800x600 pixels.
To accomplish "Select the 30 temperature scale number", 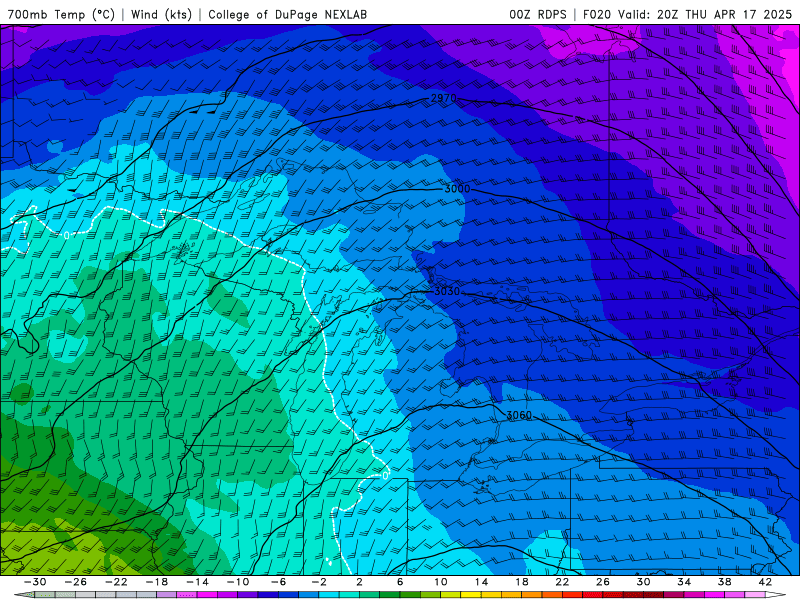I will pos(643,582).
